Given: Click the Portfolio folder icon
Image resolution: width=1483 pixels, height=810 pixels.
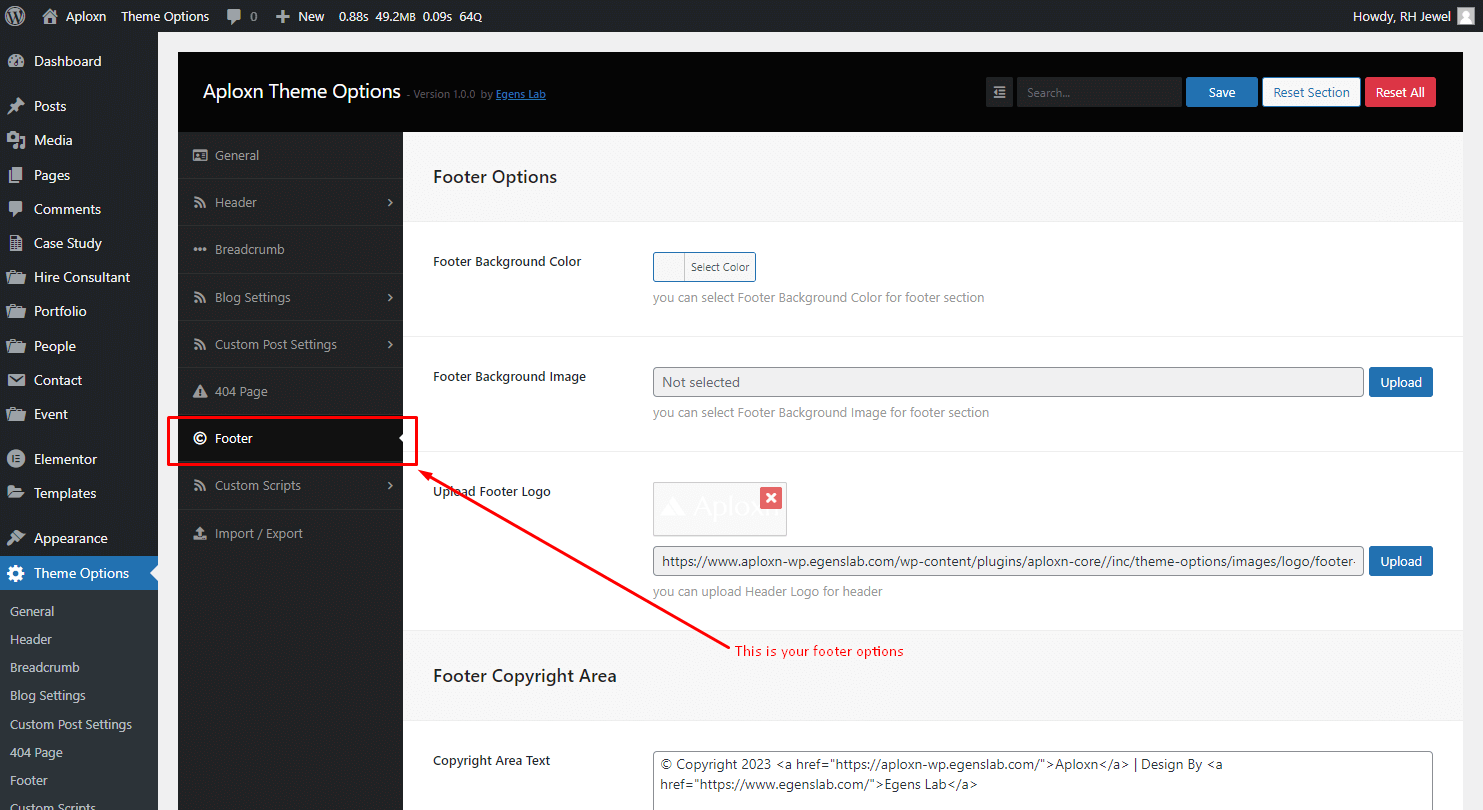Looking at the screenshot, I should (x=16, y=311).
